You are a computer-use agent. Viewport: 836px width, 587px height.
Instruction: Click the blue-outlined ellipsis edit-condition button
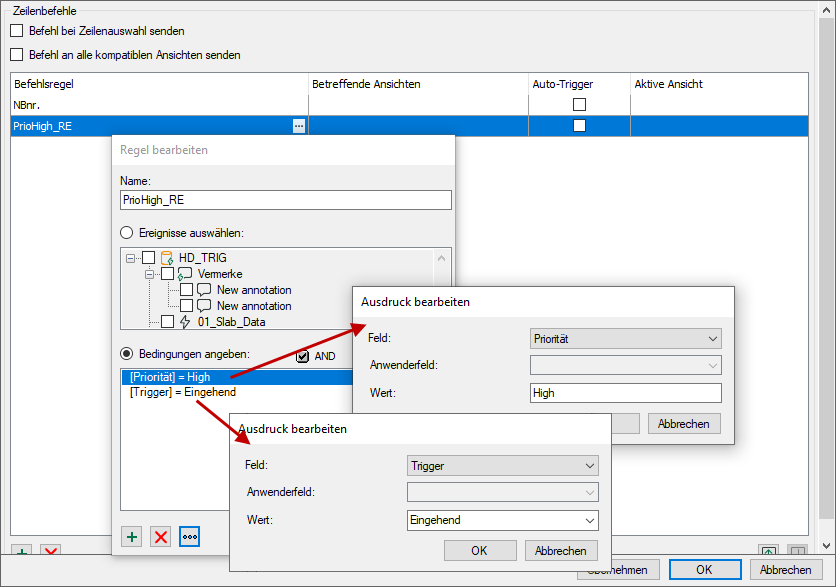[x=190, y=537]
